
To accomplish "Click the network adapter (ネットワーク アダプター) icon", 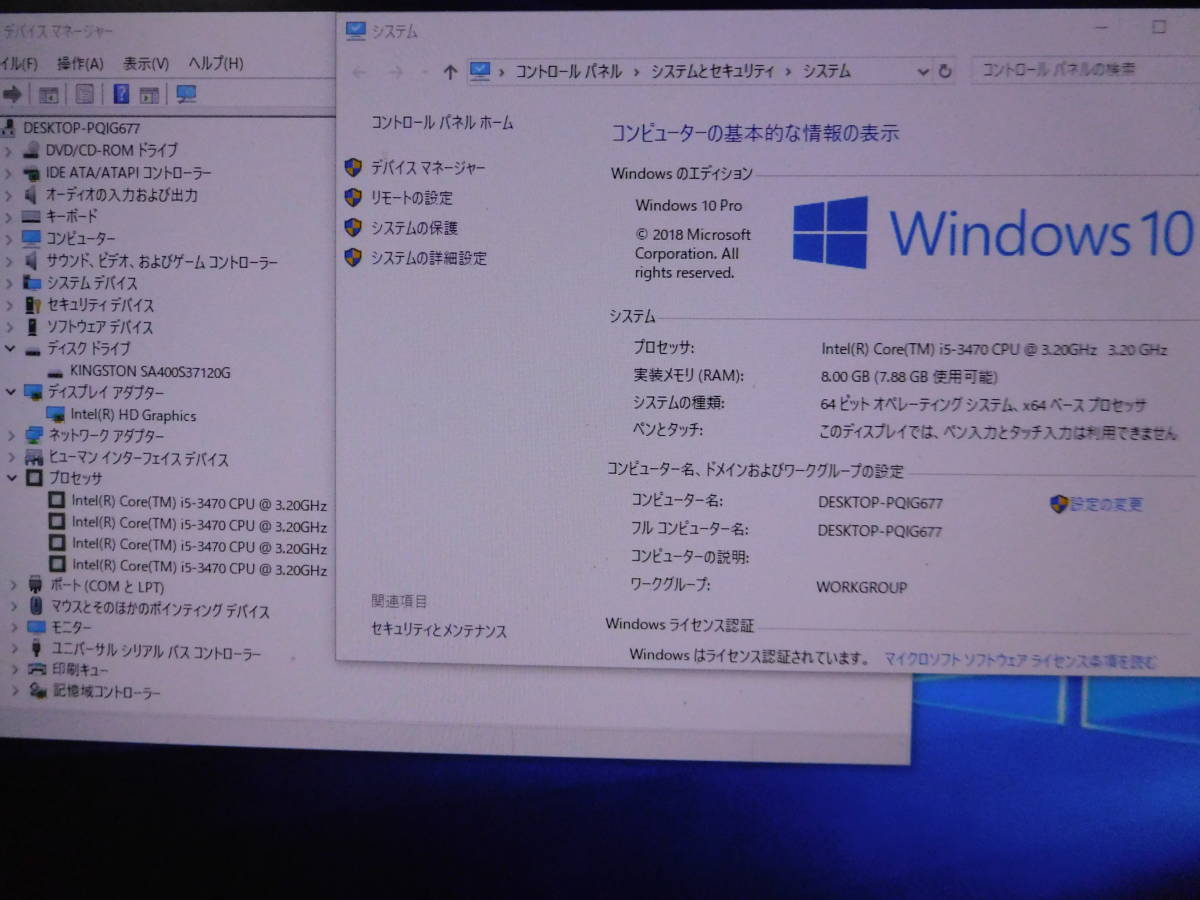I will pos(35,435).
